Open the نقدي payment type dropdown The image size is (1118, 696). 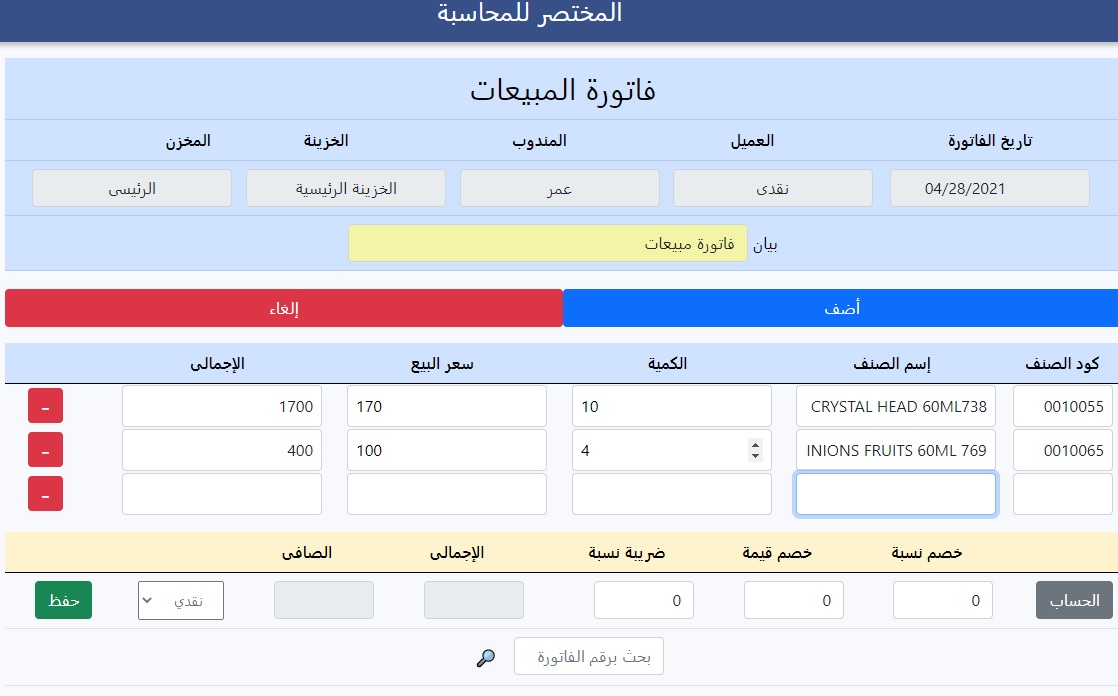click(x=180, y=600)
